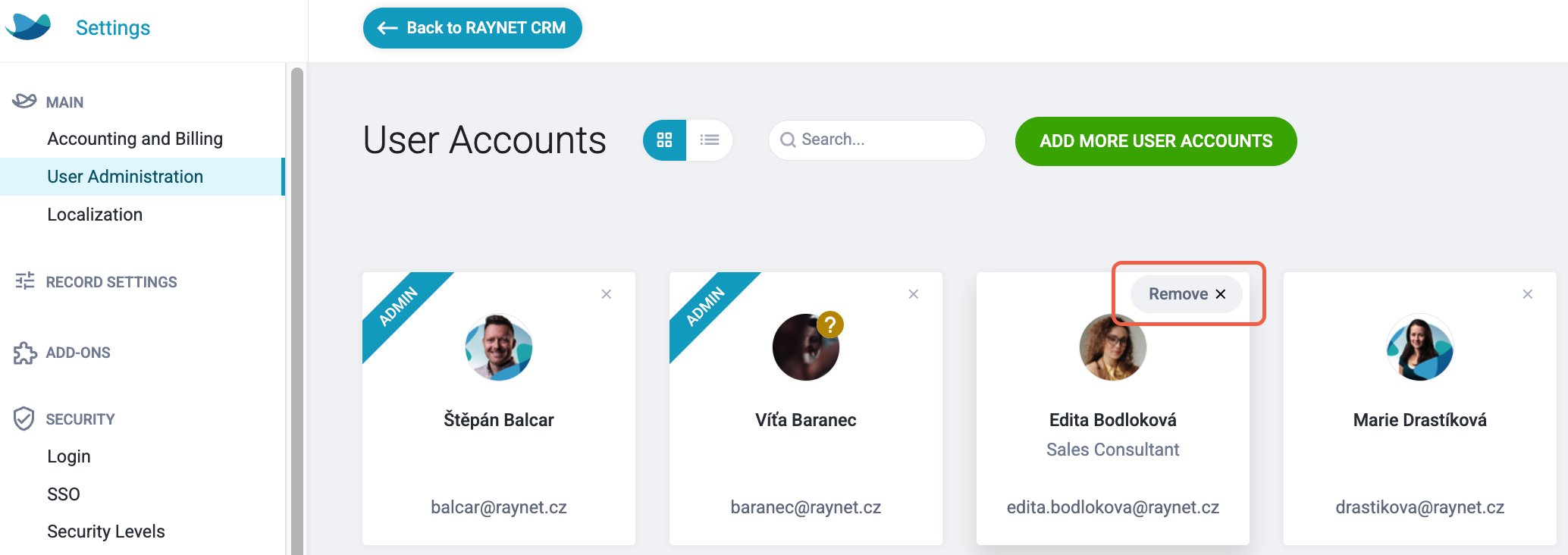Open Marie Drastíková's profile picture
Viewport: 1568px width, 555px height.
click(x=1420, y=347)
